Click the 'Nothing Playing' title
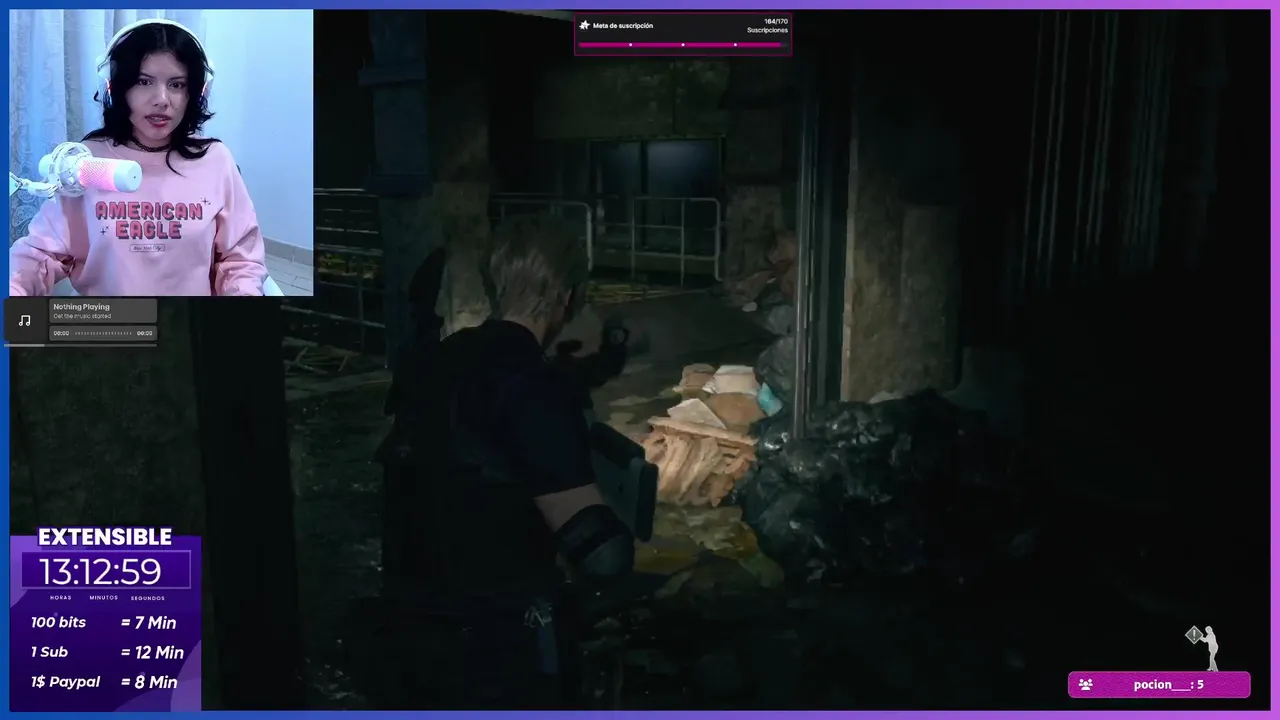1280x720 pixels. tap(81, 307)
